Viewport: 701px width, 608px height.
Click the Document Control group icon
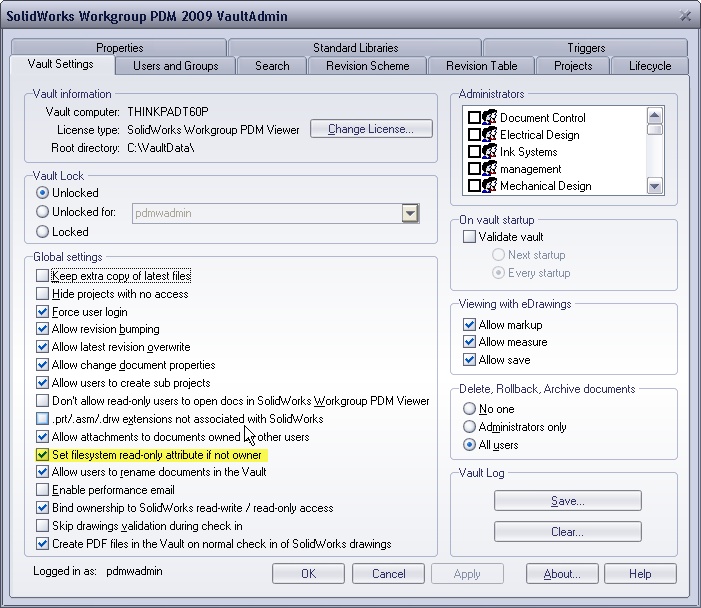(490, 118)
